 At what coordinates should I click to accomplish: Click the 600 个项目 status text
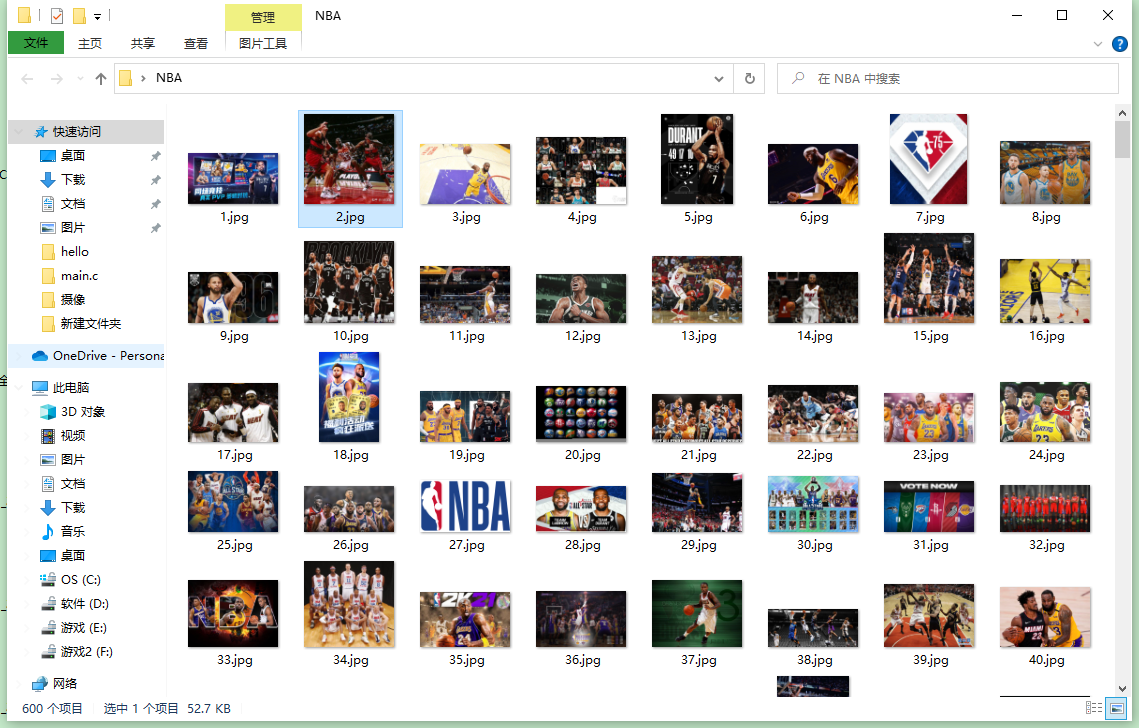(52, 708)
